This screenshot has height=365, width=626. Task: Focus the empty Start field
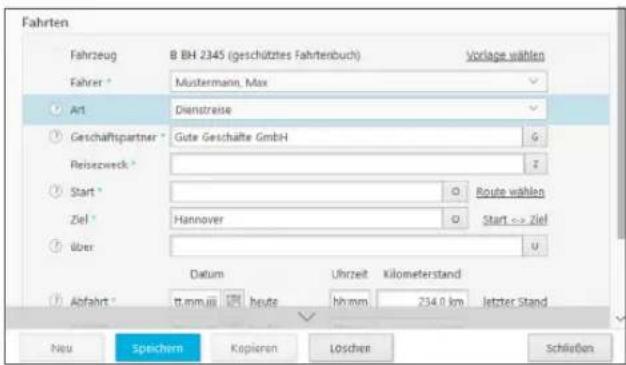[306, 192]
